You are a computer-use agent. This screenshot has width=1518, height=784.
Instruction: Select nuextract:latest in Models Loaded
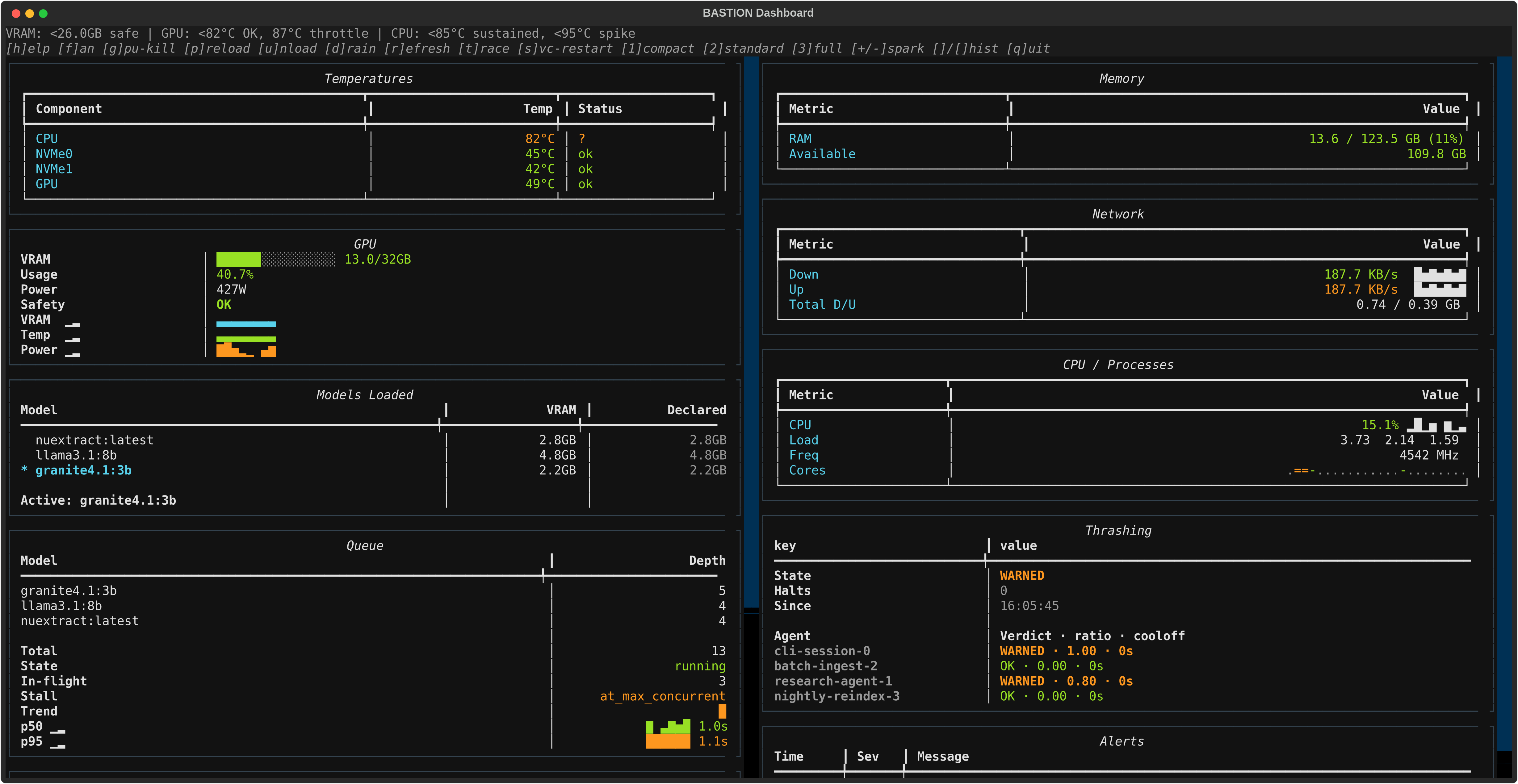[374, 440]
